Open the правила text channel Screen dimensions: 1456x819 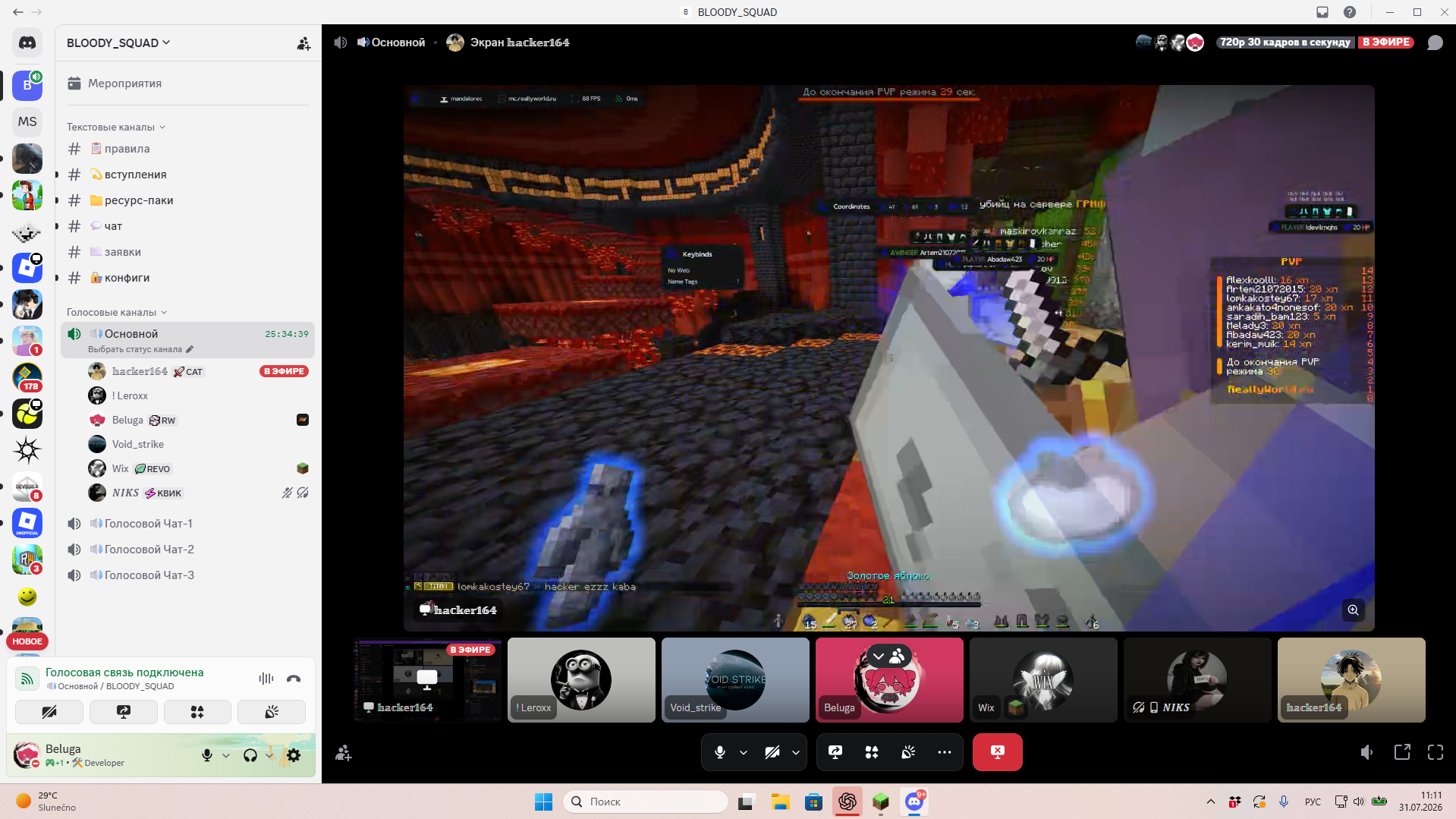coord(187,149)
